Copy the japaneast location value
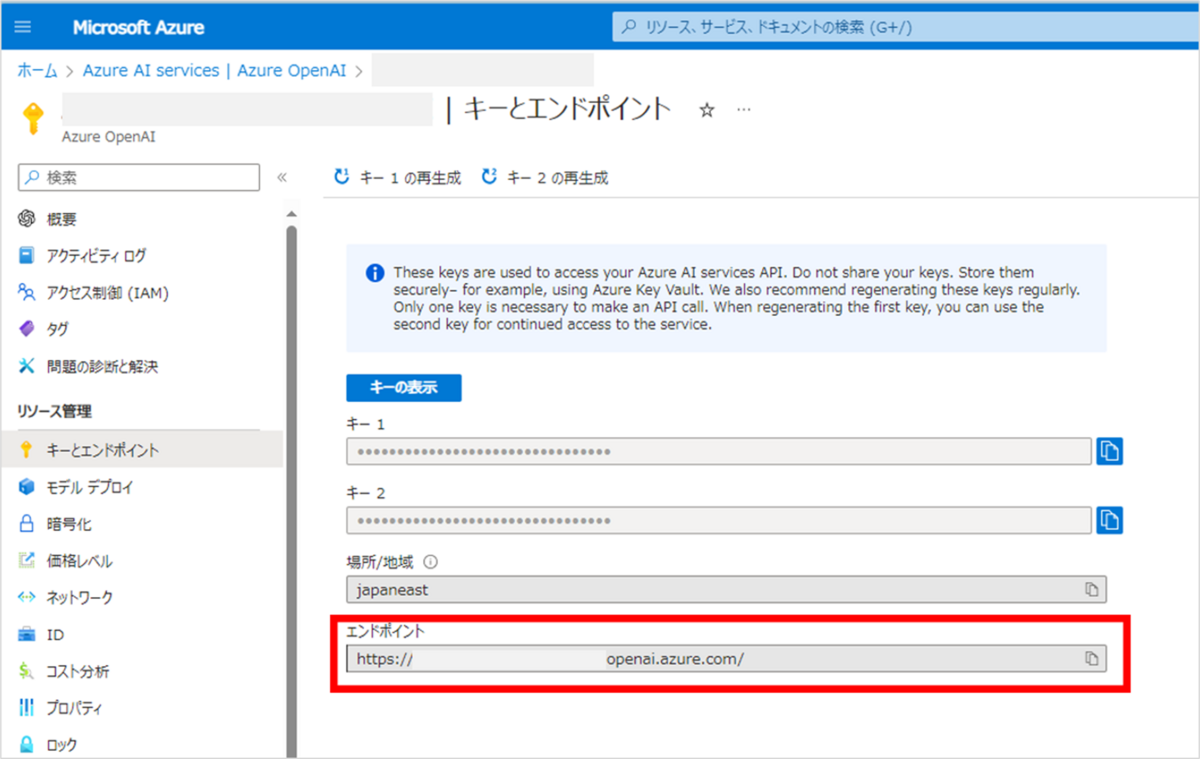Viewport: 1200px width, 759px height. (1092, 590)
